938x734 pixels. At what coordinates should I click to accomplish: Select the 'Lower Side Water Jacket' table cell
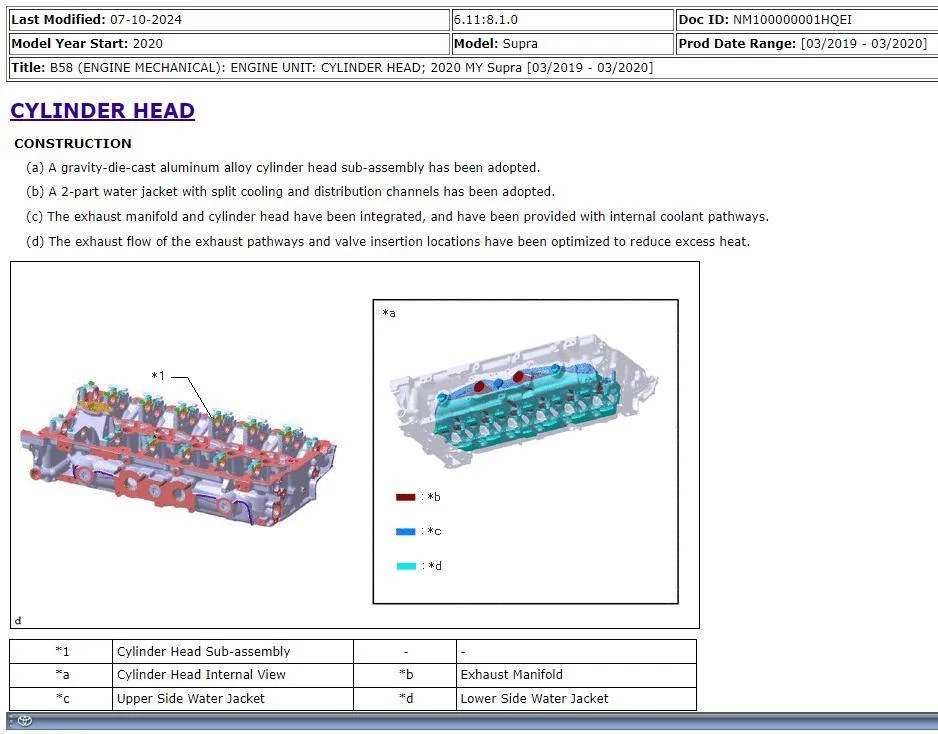[576, 699]
